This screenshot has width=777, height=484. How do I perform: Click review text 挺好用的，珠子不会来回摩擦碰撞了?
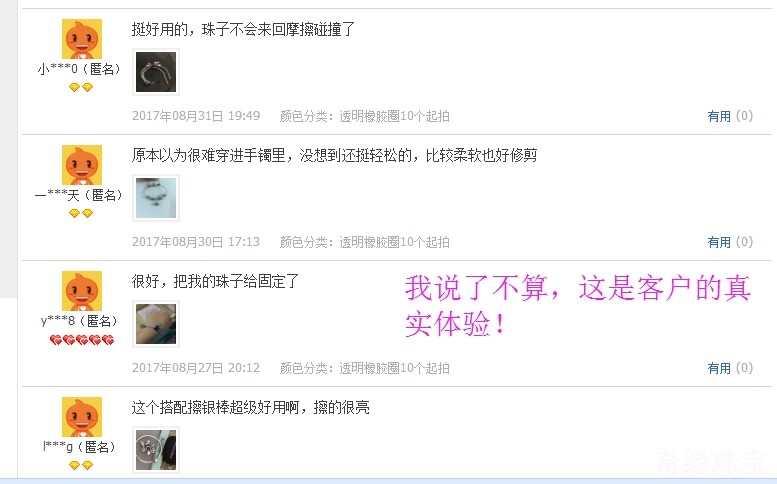[243, 29]
